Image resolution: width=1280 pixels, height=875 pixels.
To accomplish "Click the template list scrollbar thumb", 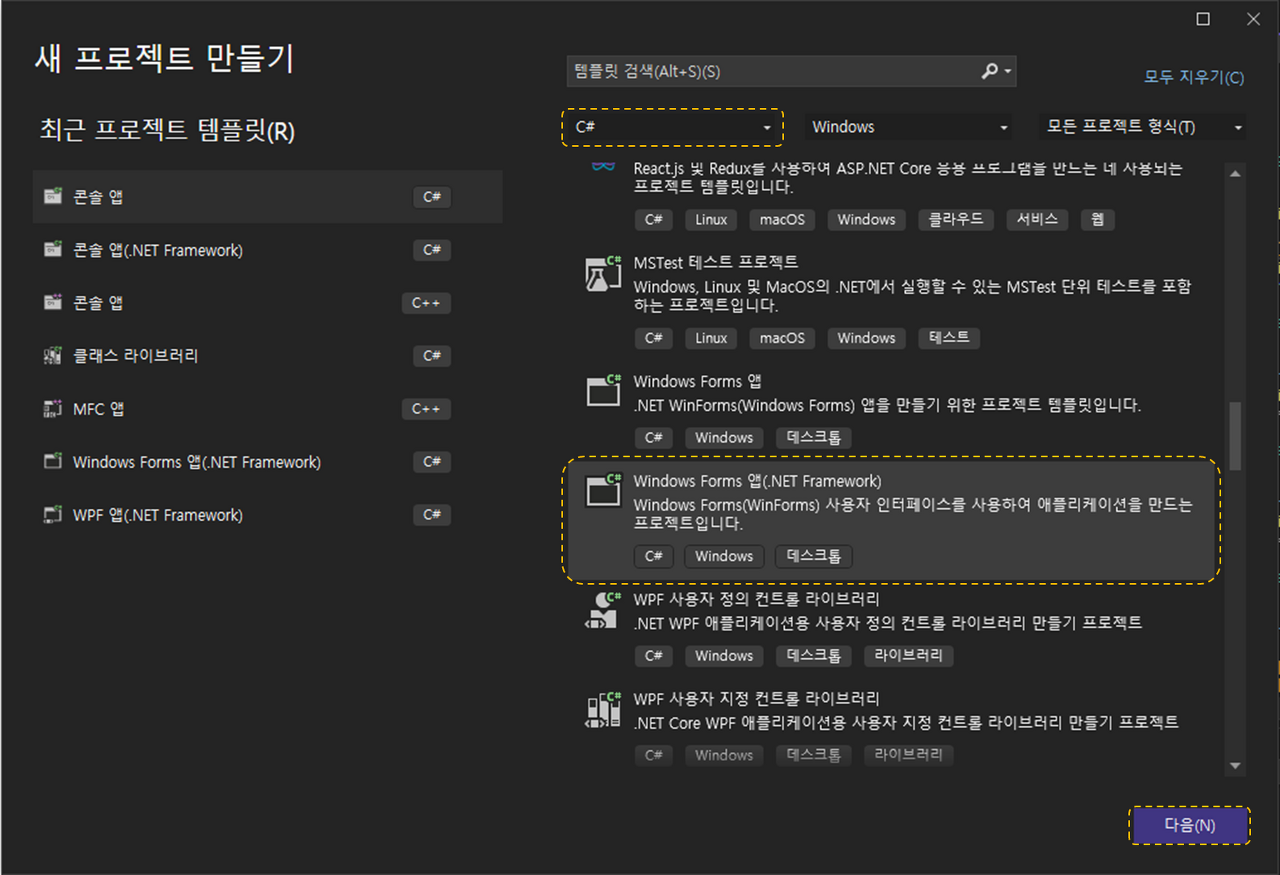I will [x=1235, y=436].
